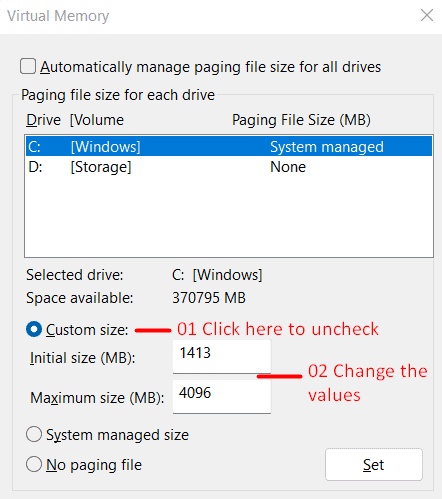
Task: Focus the Initial size (MB) field
Action: click(x=222, y=357)
